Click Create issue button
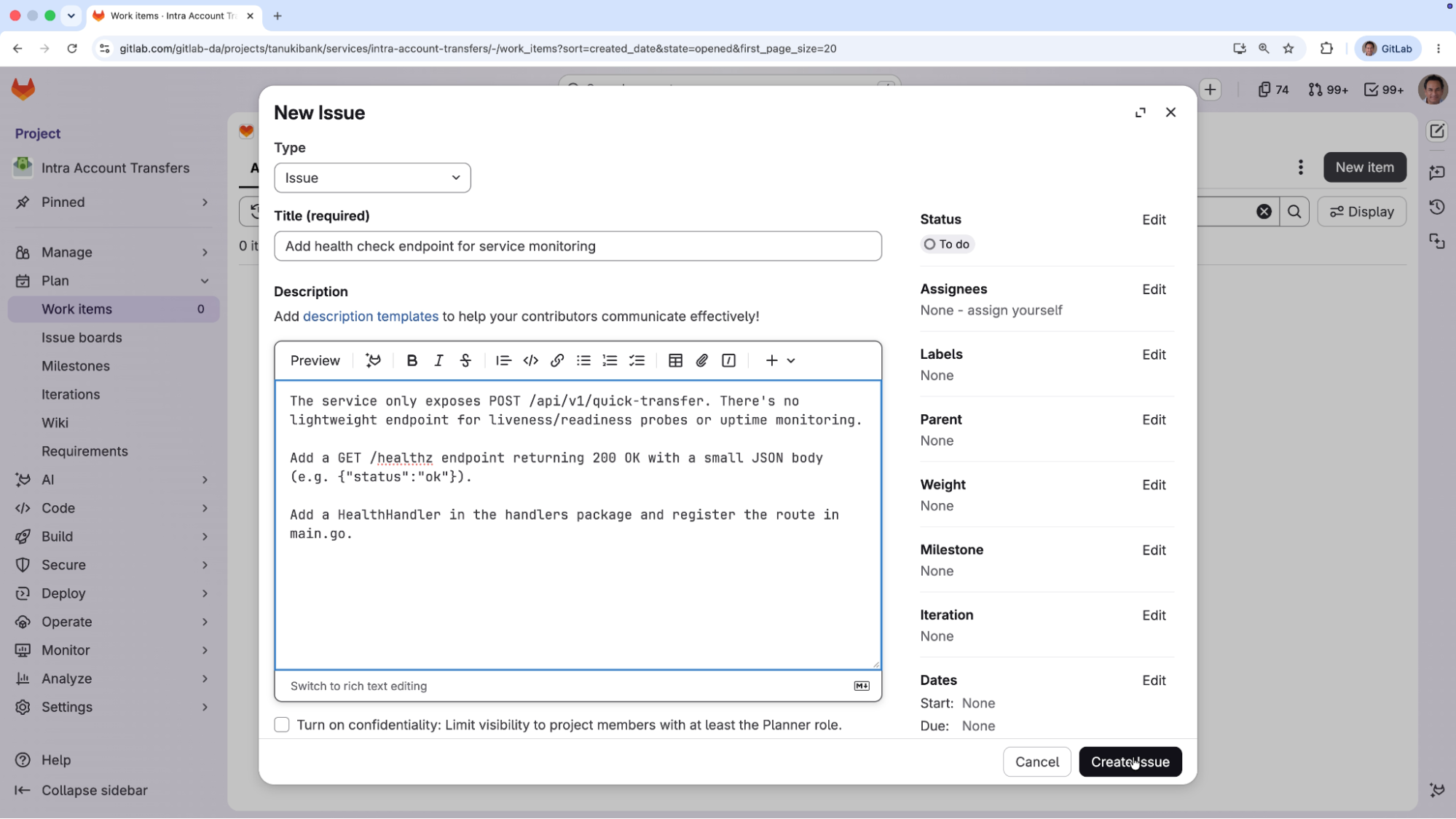This screenshot has width=1456, height=819. tap(1130, 761)
